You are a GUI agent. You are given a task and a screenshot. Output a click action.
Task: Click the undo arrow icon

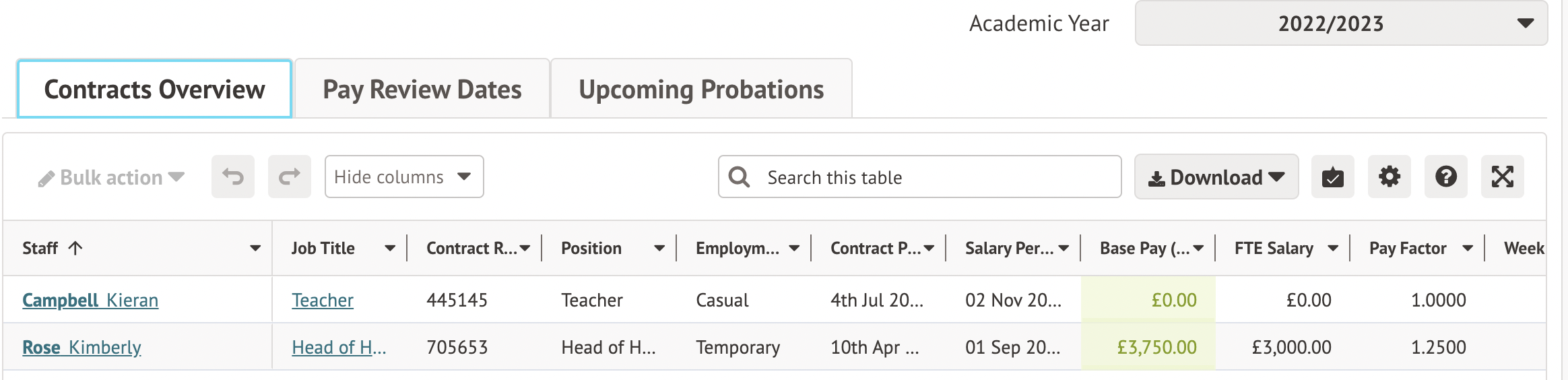(x=233, y=177)
